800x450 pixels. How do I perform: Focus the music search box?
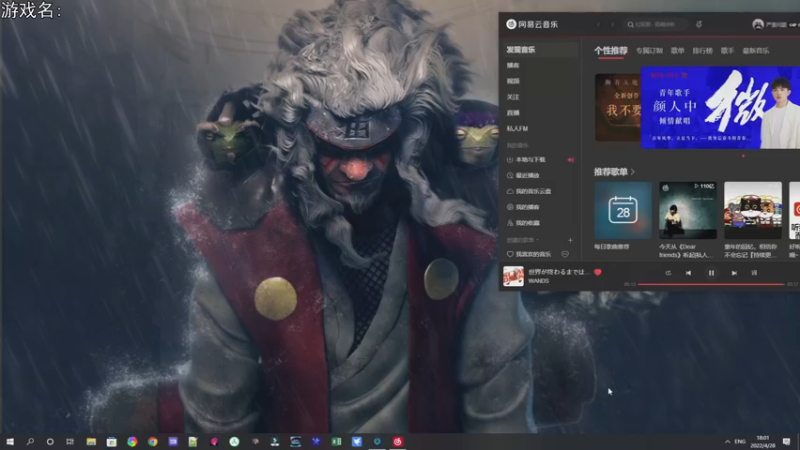point(655,24)
